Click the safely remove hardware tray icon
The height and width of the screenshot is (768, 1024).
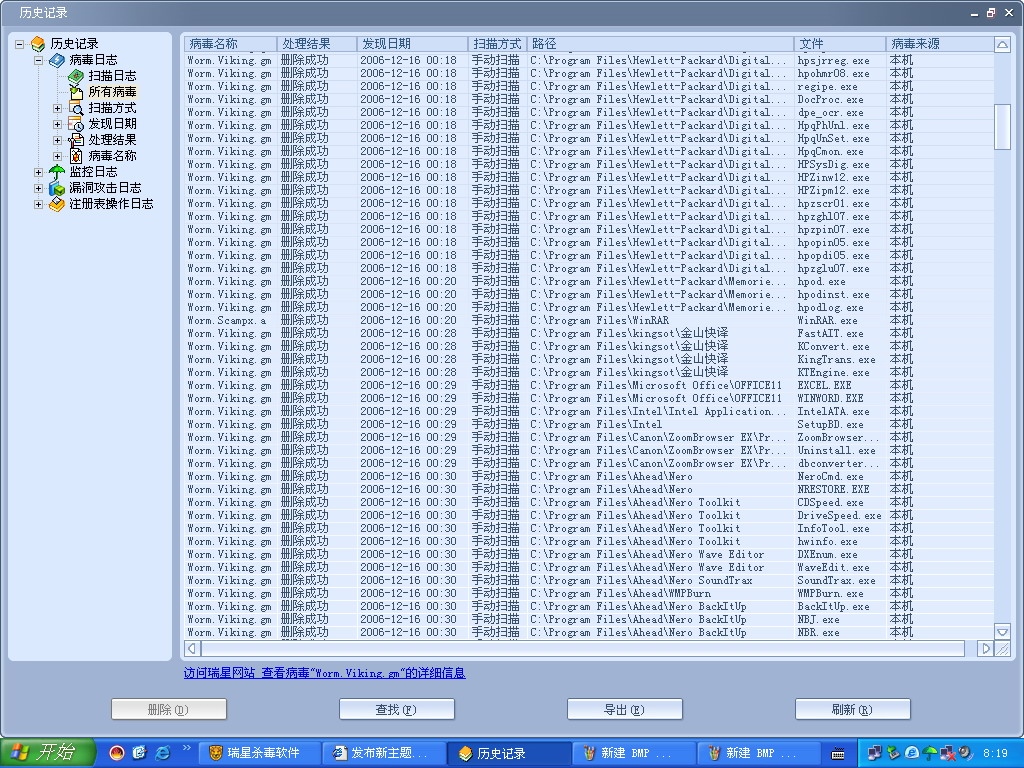coord(893,753)
